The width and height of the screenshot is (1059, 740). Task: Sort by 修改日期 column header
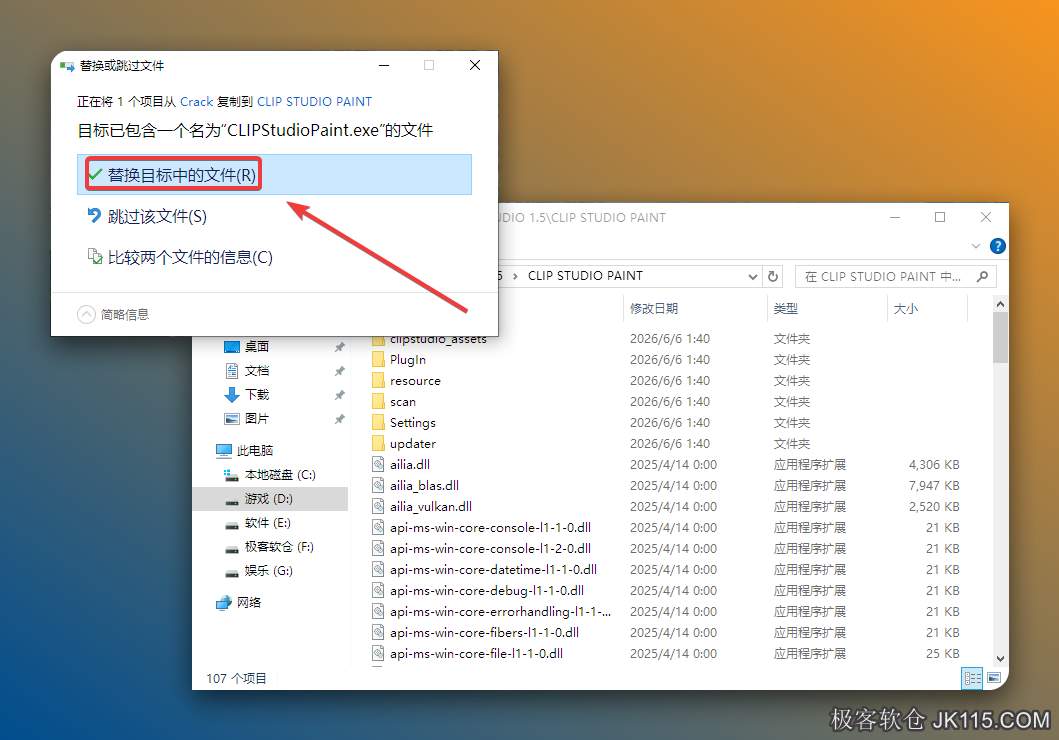[654, 309]
